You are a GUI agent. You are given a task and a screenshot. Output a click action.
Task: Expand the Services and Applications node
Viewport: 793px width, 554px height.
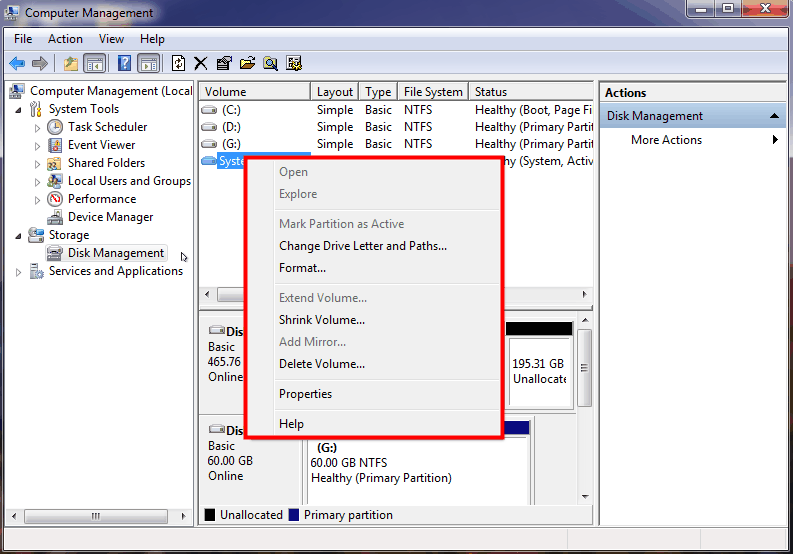click(18, 272)
